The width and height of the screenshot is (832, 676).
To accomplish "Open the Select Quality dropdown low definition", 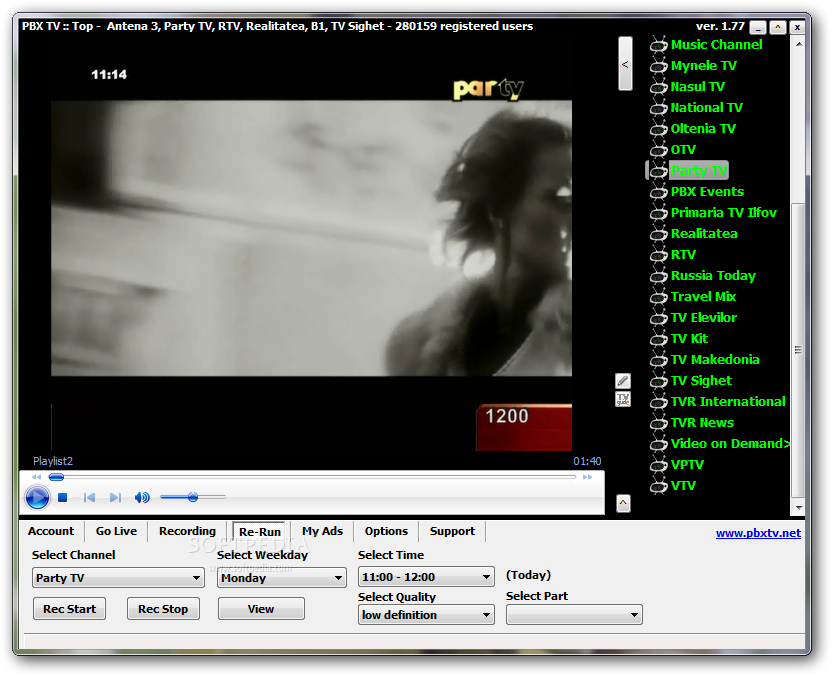I will coord(426,615).
